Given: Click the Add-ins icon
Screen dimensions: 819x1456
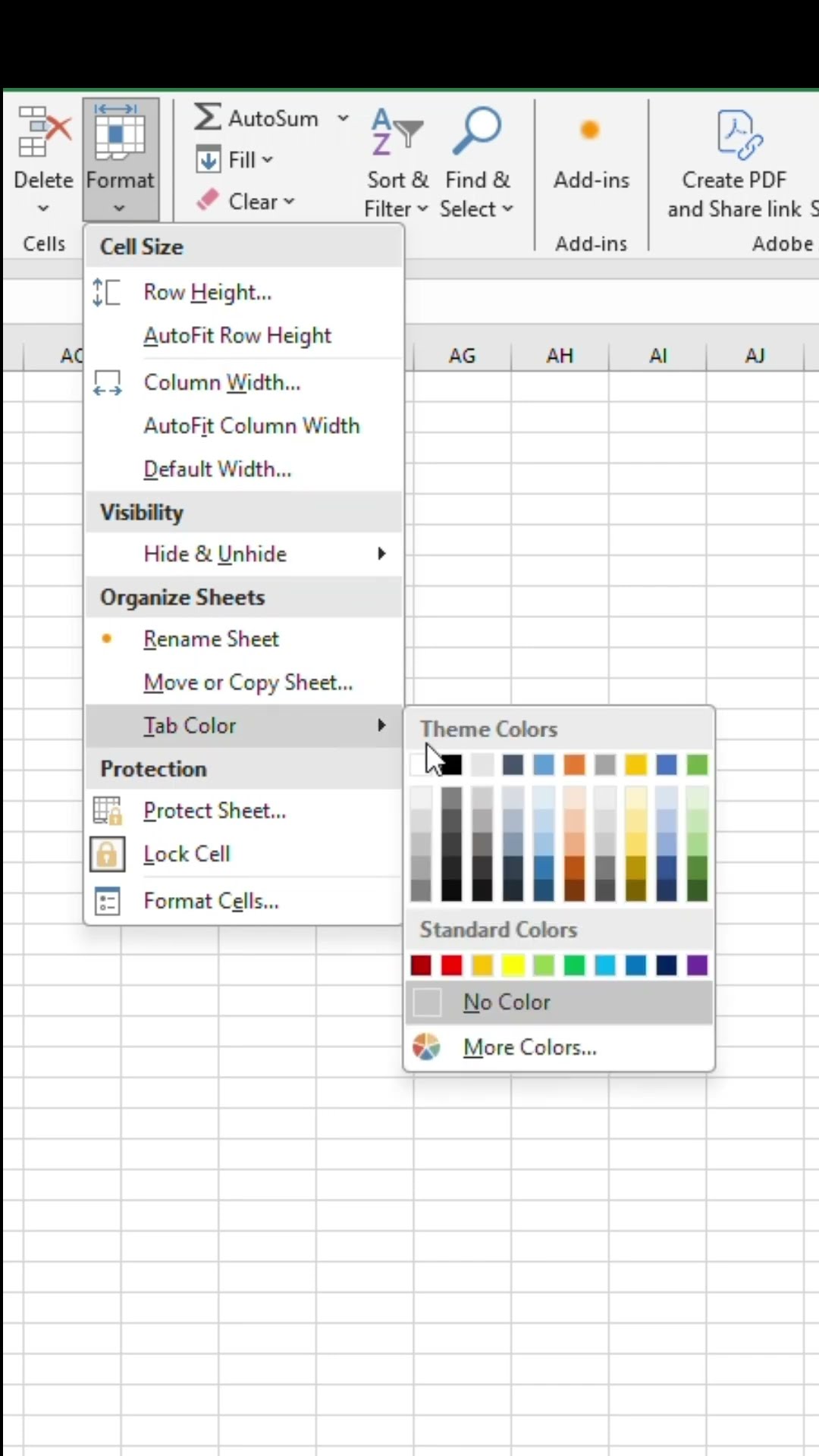Looking at the screenshot, I should 590,130.
